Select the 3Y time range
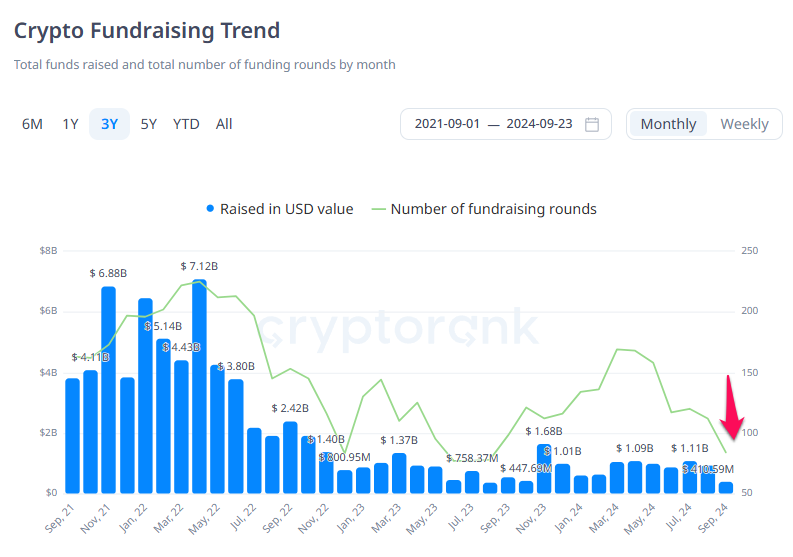Image resolution: width=793 pixels, height=557 pixels. (x=109, y=124)
